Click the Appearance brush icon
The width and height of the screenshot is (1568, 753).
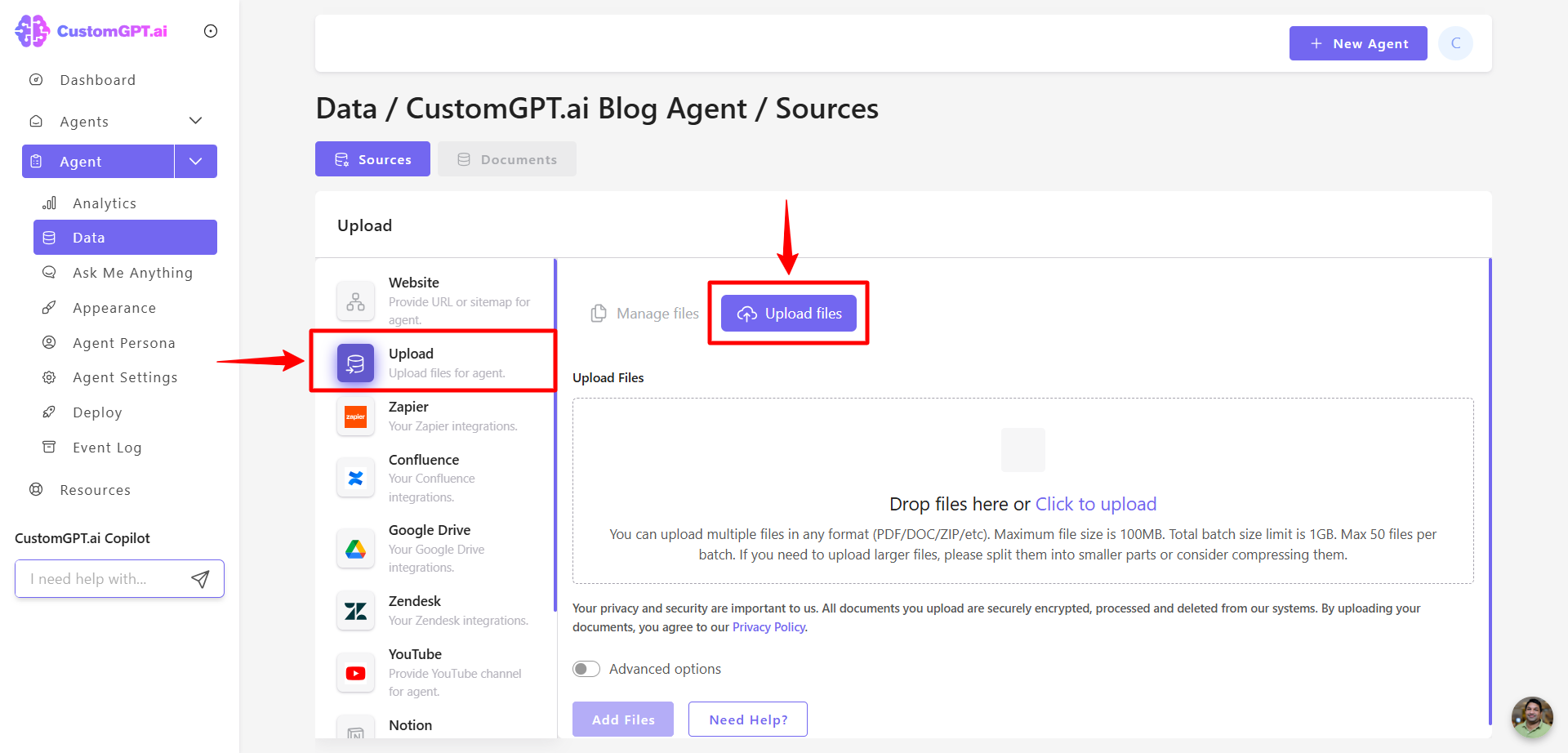tap(49, 307)
